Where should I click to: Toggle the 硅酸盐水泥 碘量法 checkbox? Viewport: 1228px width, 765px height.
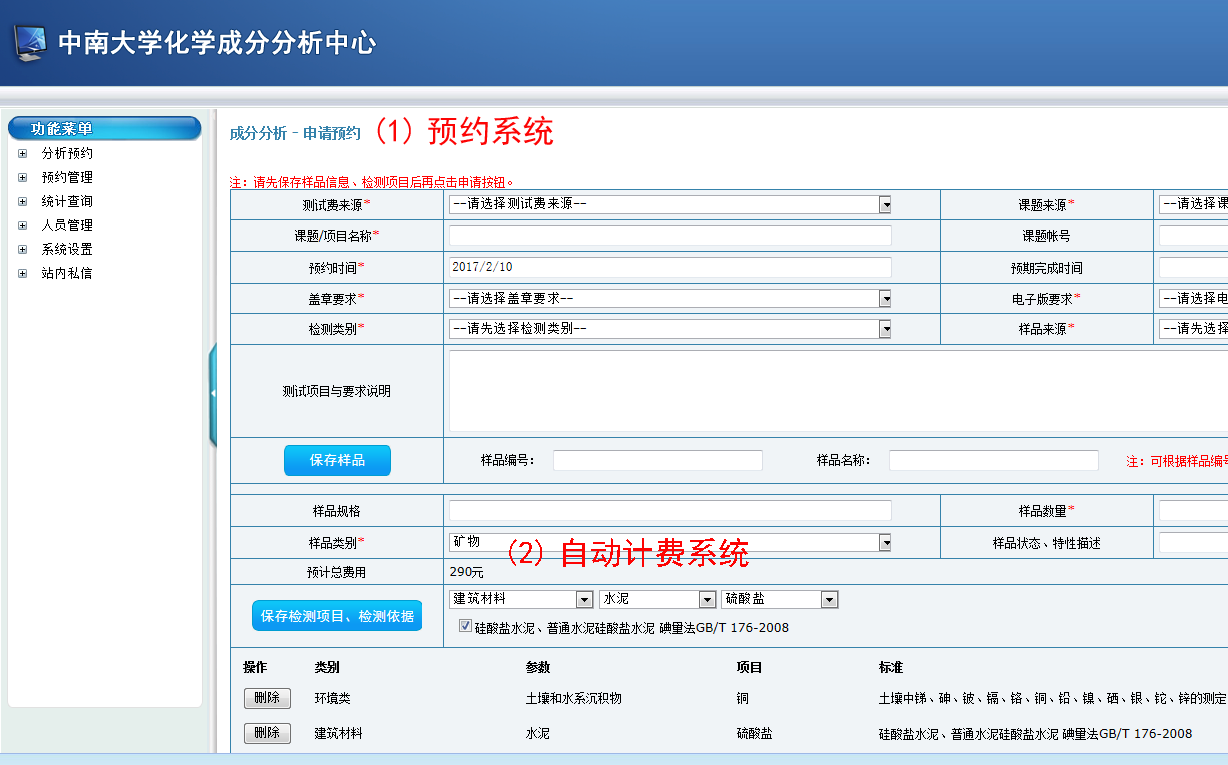coord(465,626)
